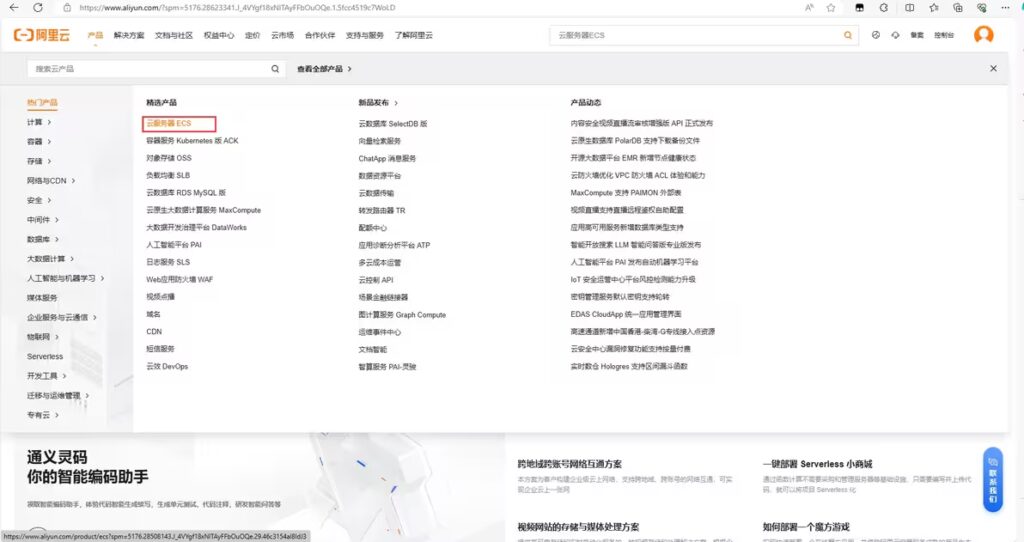Open the 文档与社区 menu
Viewport: 1024px width, 542px height.
(x=174, y=35)
